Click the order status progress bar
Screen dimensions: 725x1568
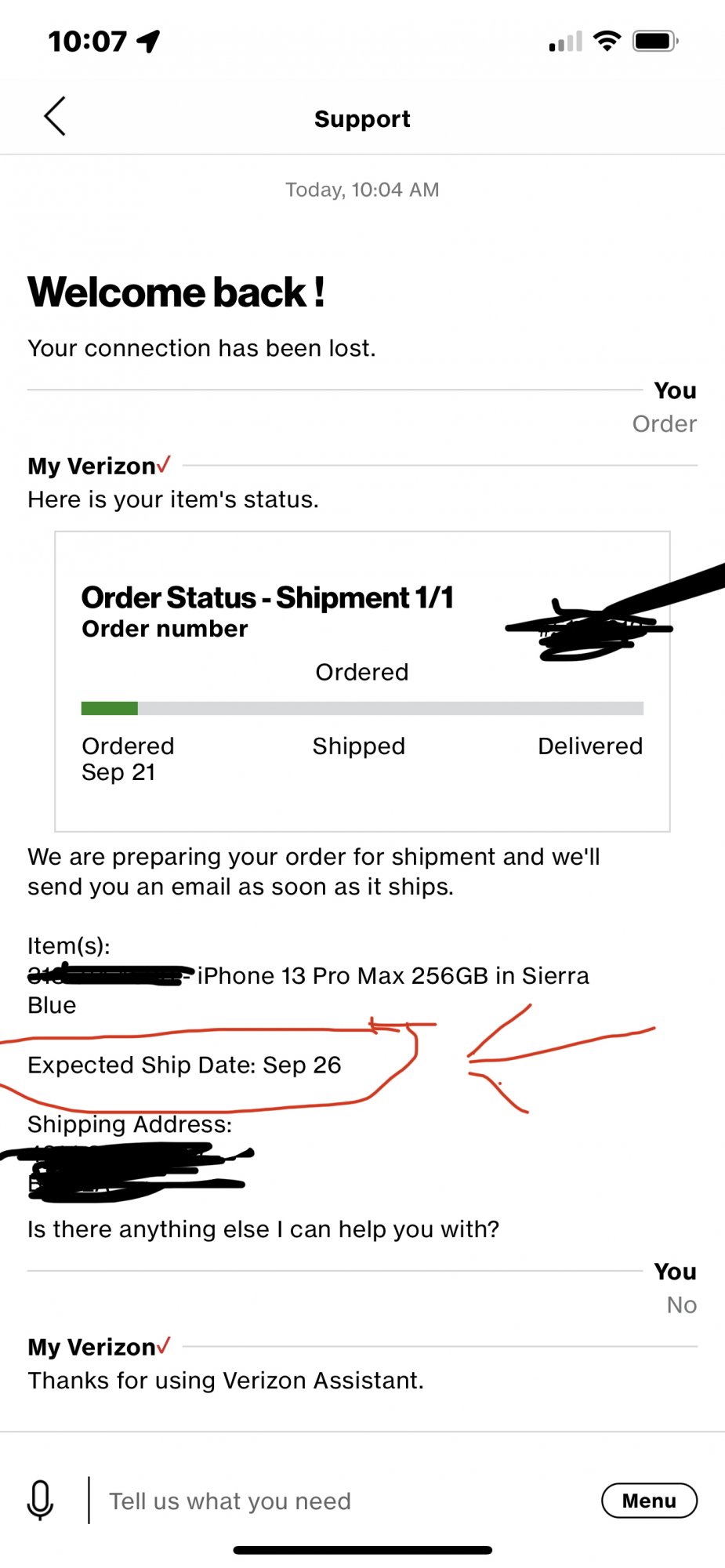point(362,708)
